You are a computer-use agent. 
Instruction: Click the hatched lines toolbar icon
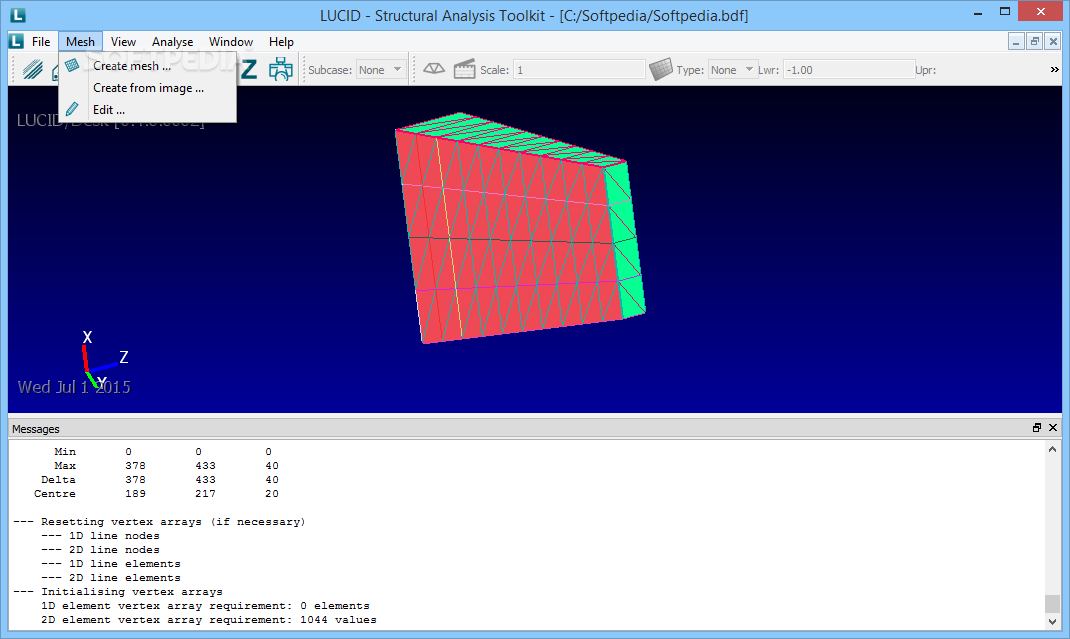click(x=32, y=69)
